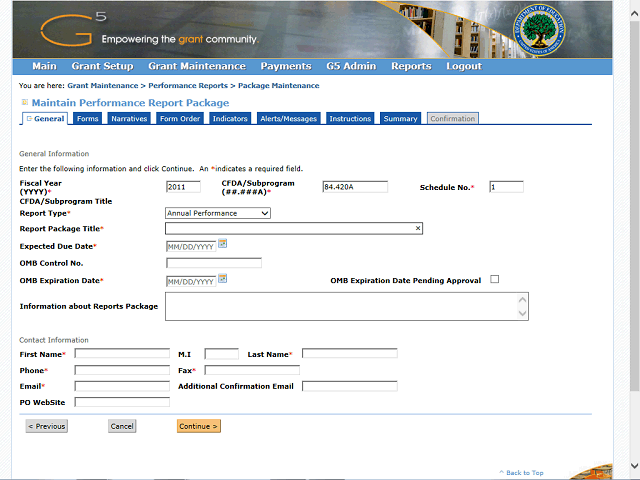This screenshot has height=480, width=640.
Task: Clear the Report Package Title field
Action: (418, 228)
